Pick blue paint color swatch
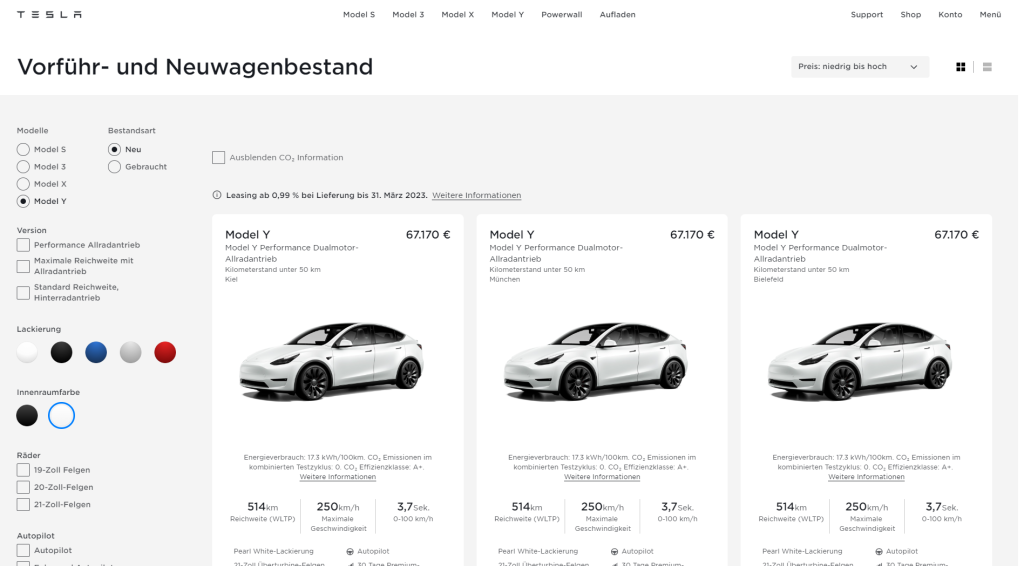The image size is (1024, 566). (96, 353)
